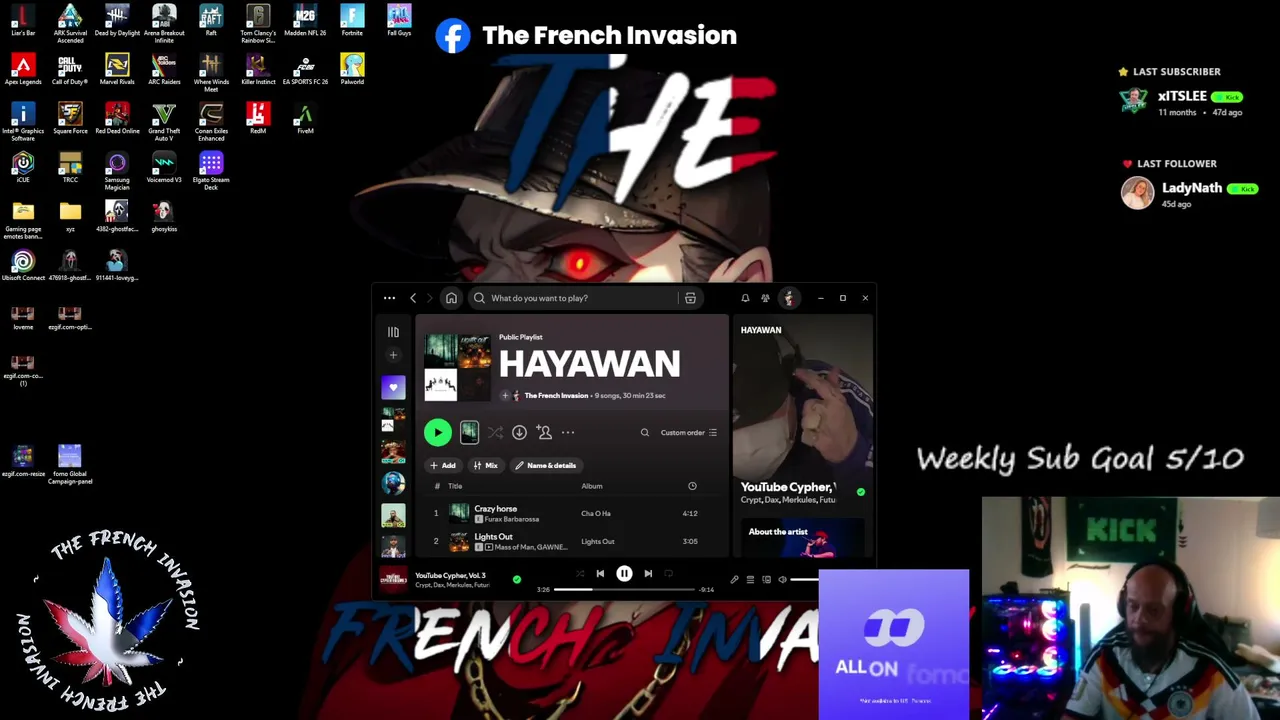Sort the tracklist by Title column
Image resolution: width=1280 pixels, height=720 pixels.
pyautogui.click(x=455, y=486)
